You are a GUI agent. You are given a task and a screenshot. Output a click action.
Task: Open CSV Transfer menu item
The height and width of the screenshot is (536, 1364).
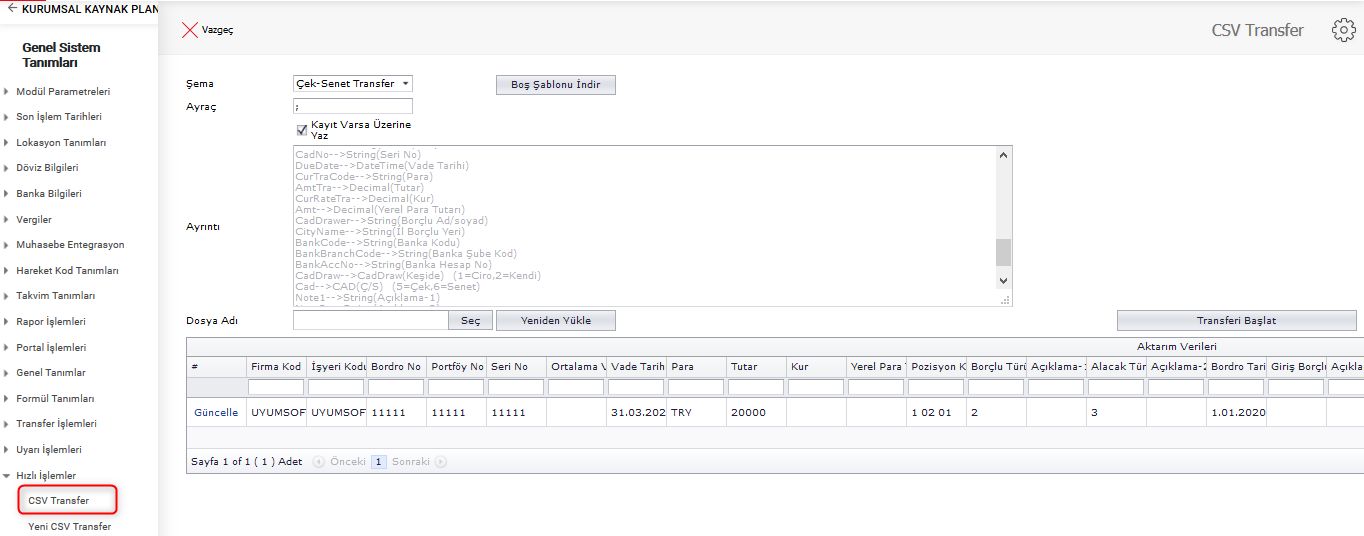(x=59, y=500)
